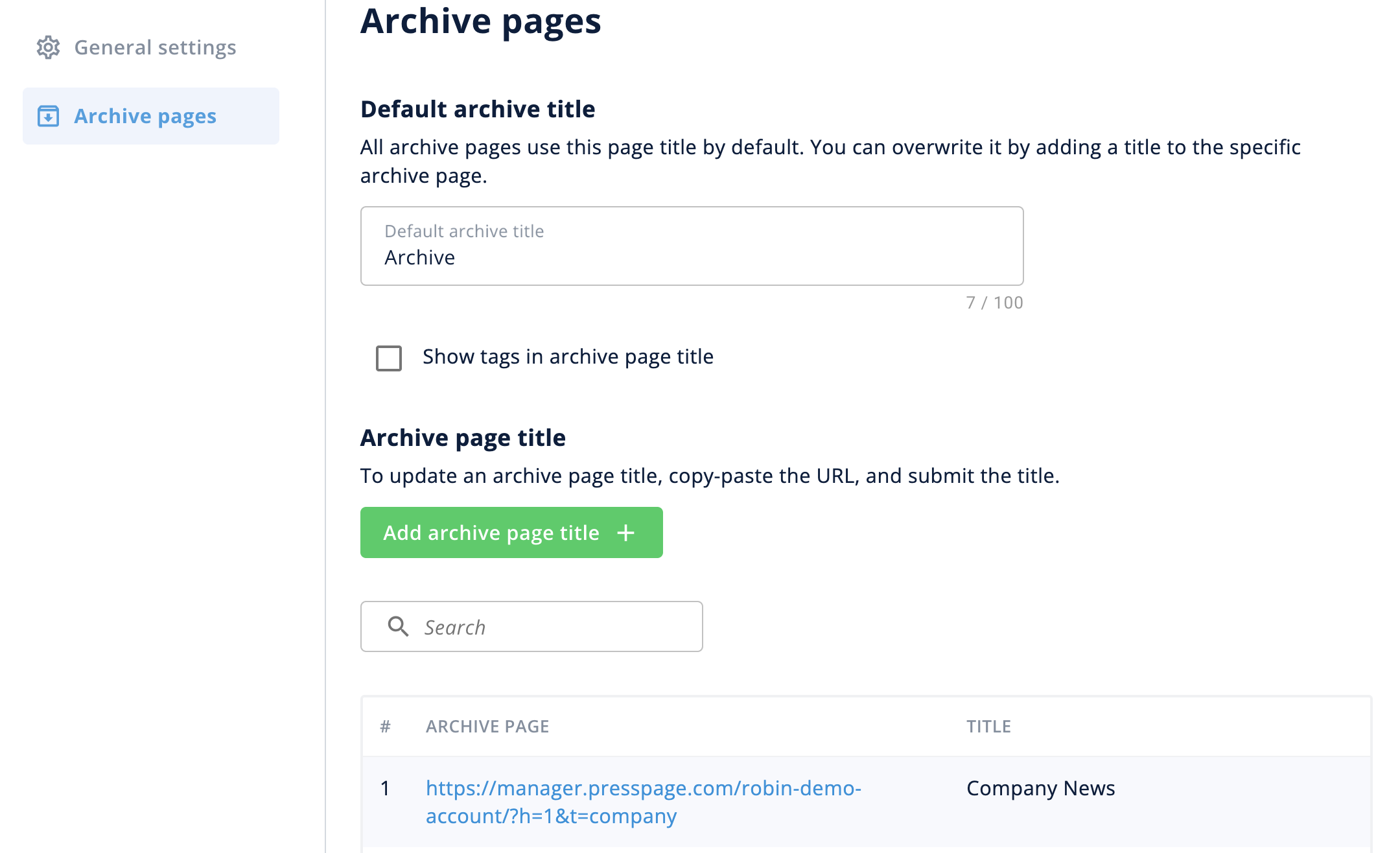This screenshot has width=1400, height=853.
Task: Select Archive pages menu item
Action: (x=145, y=116)
